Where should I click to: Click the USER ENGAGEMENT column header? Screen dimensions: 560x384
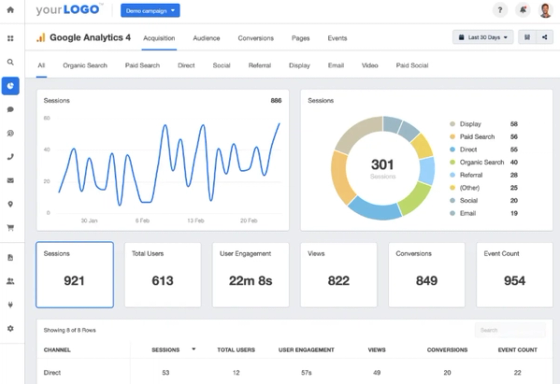click(306, 350)
